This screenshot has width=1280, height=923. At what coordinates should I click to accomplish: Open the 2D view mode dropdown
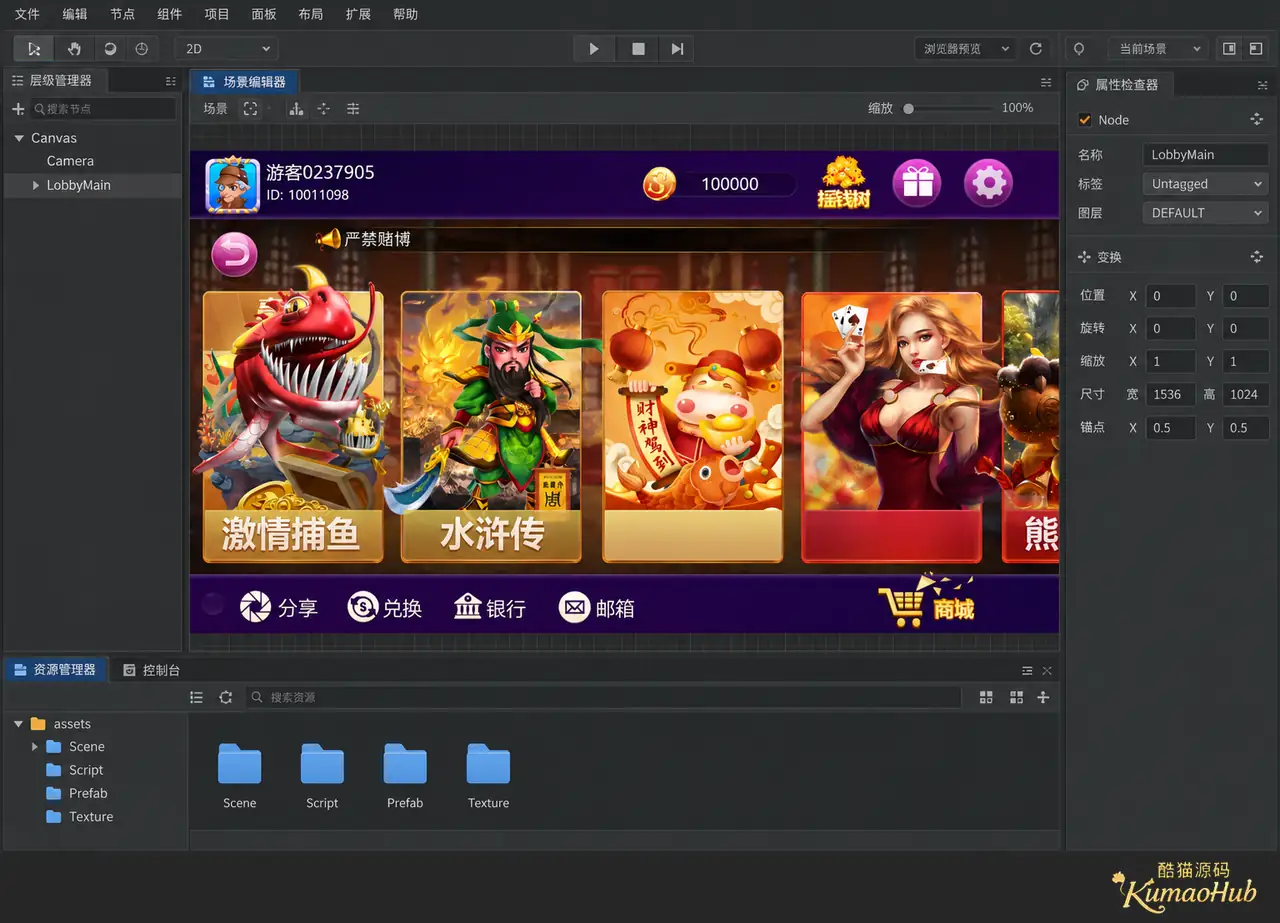227,48
